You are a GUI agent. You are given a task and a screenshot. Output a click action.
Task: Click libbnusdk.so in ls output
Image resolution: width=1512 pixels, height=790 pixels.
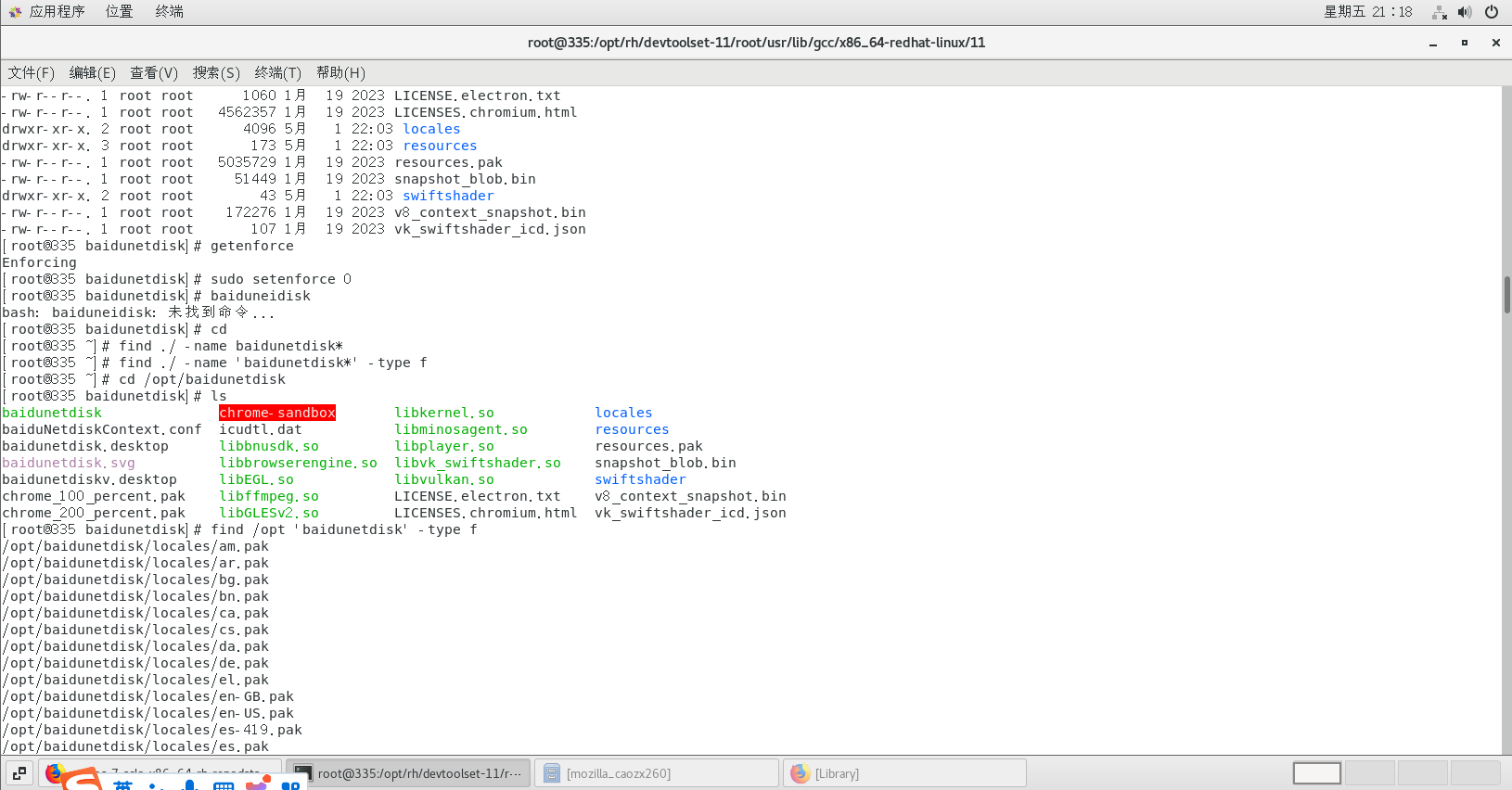[269, 446]
